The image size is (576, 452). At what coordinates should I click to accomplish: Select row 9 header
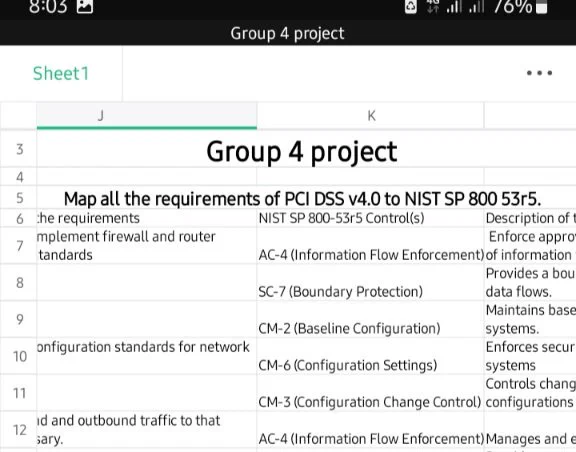click(19, 319)
